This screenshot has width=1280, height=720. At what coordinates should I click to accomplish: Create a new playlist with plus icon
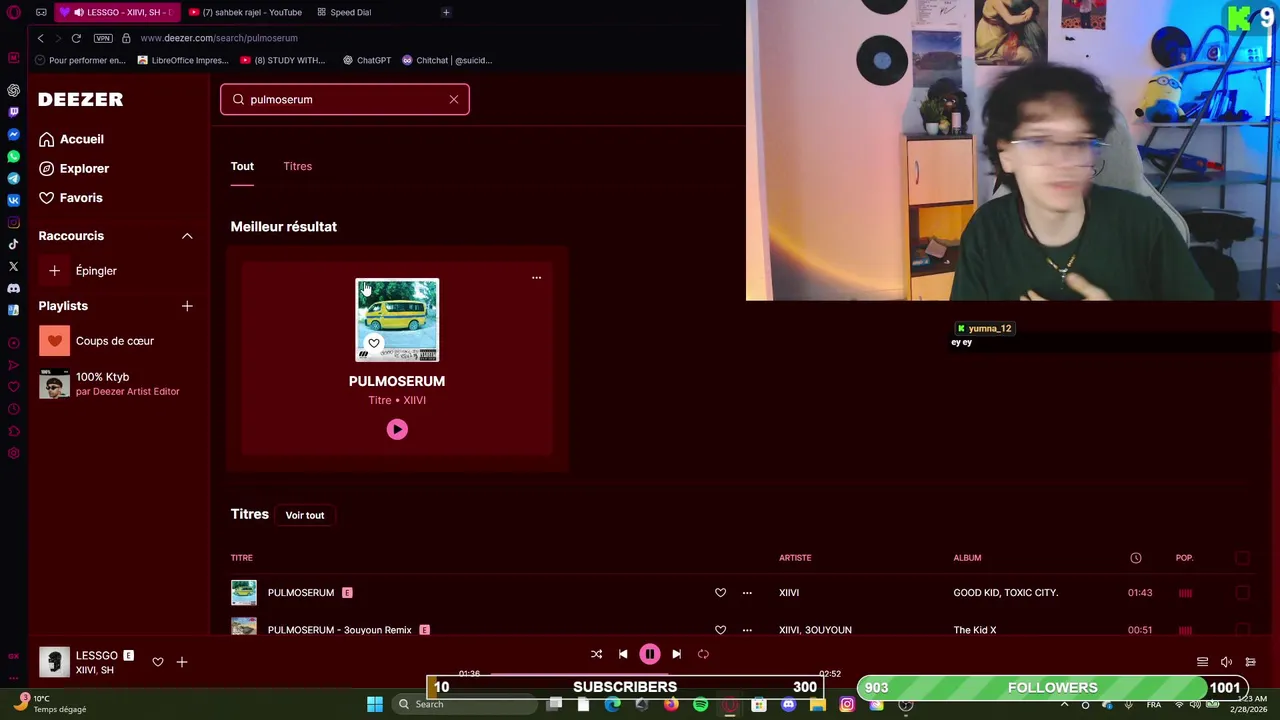click(187, 306)
